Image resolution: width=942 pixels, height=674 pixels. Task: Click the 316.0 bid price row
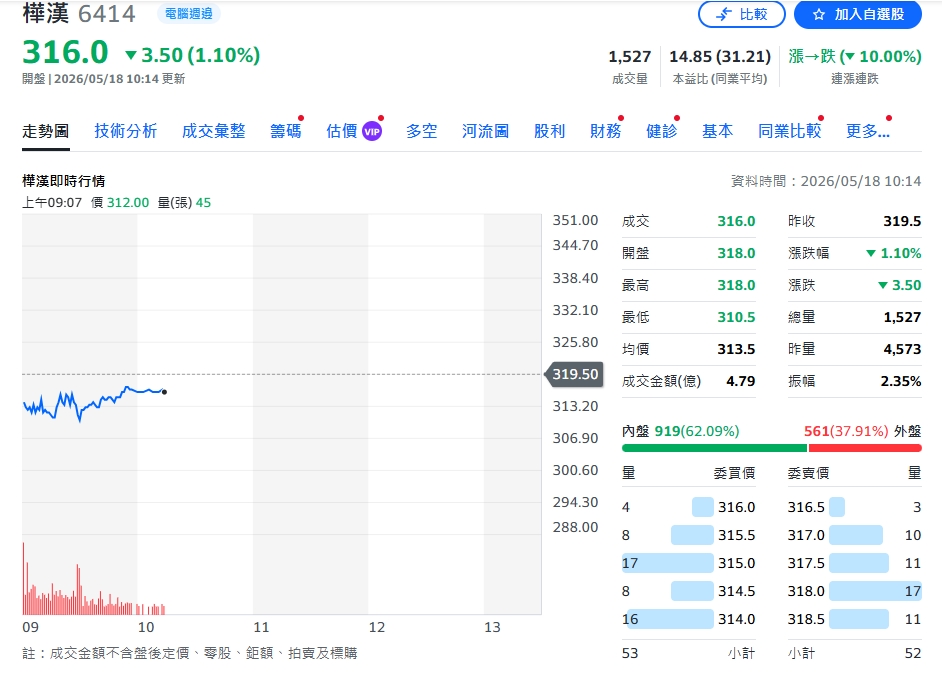click(688, 507)
